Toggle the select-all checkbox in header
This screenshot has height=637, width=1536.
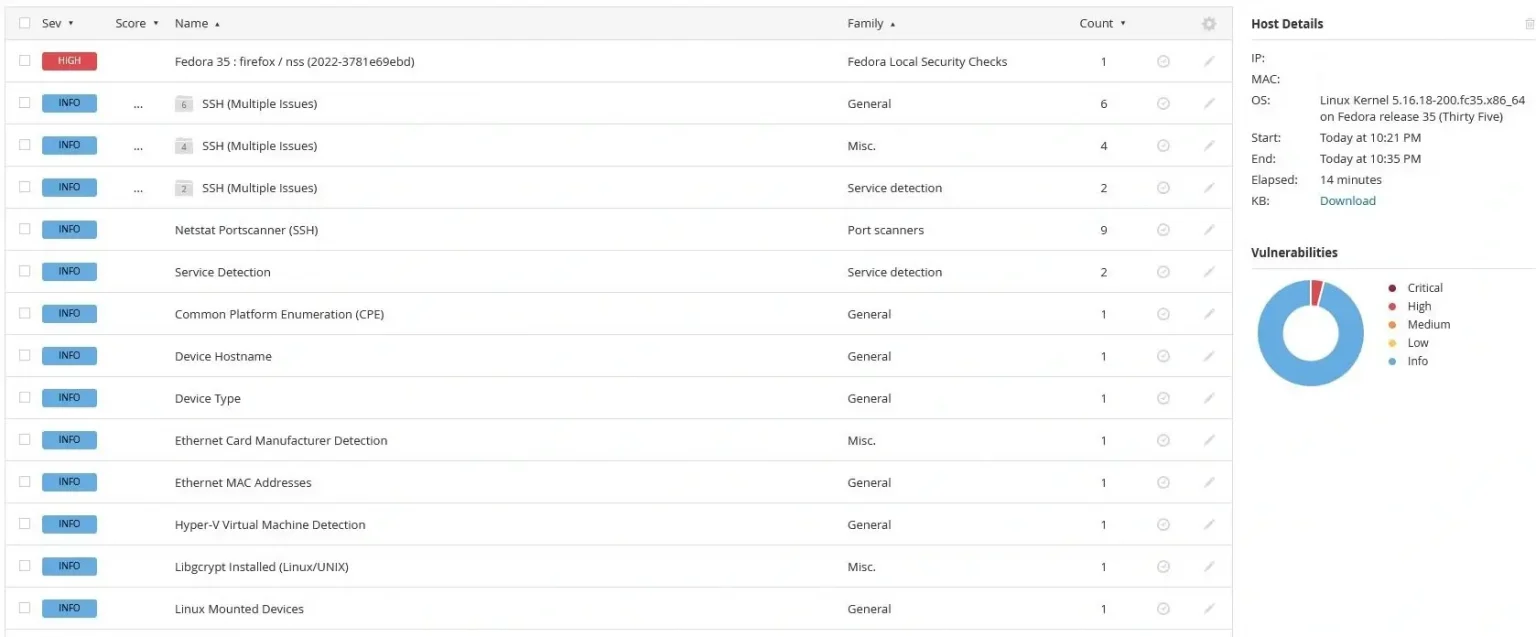(25, 24)
